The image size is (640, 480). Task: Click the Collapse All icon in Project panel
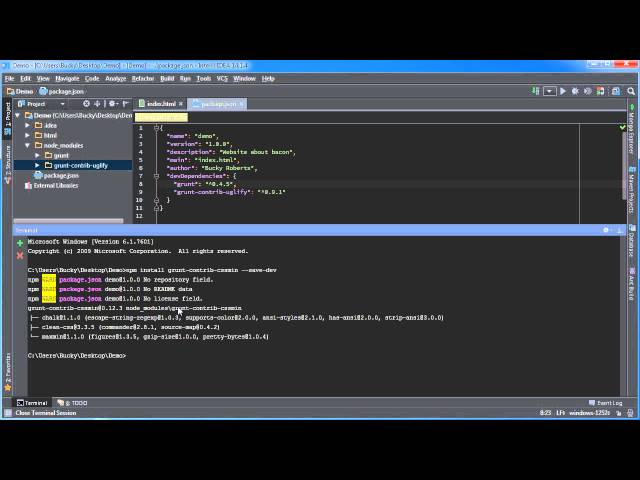[x=97, y=104]
